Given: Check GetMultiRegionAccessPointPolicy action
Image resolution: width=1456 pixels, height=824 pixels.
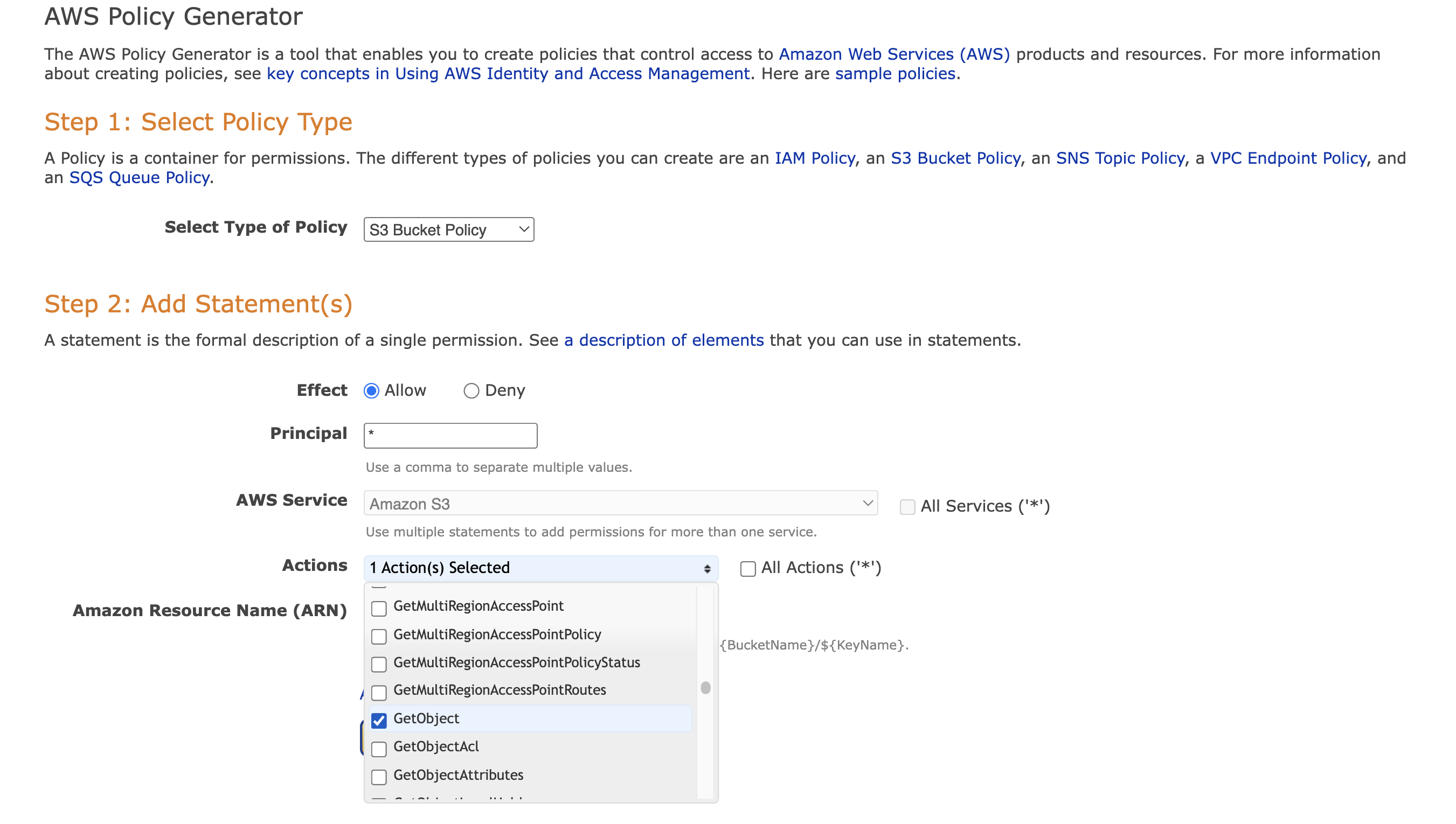Looking at the screenshot, I should pos(379,636).
